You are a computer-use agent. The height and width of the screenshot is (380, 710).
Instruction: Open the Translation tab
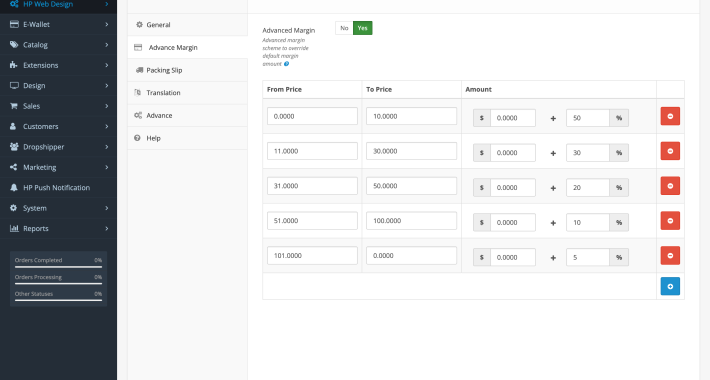pos(187,92)
